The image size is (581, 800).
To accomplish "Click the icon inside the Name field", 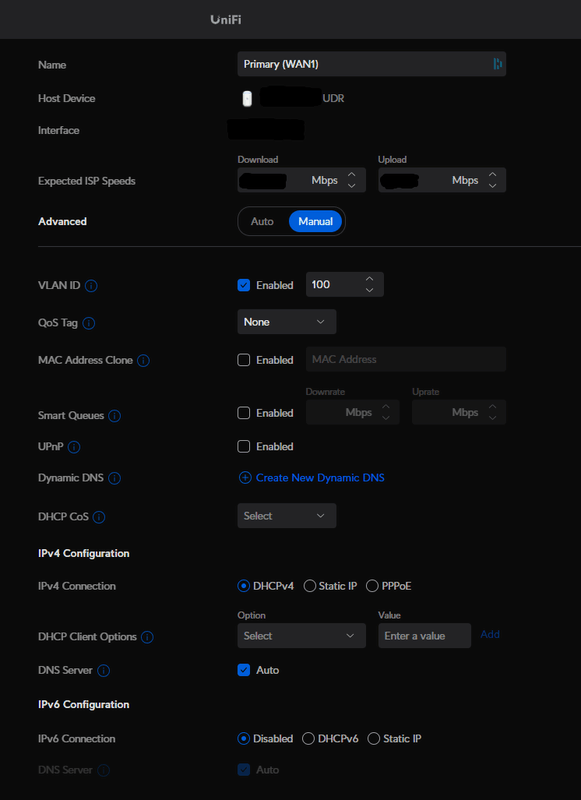I will pos(497,64).
